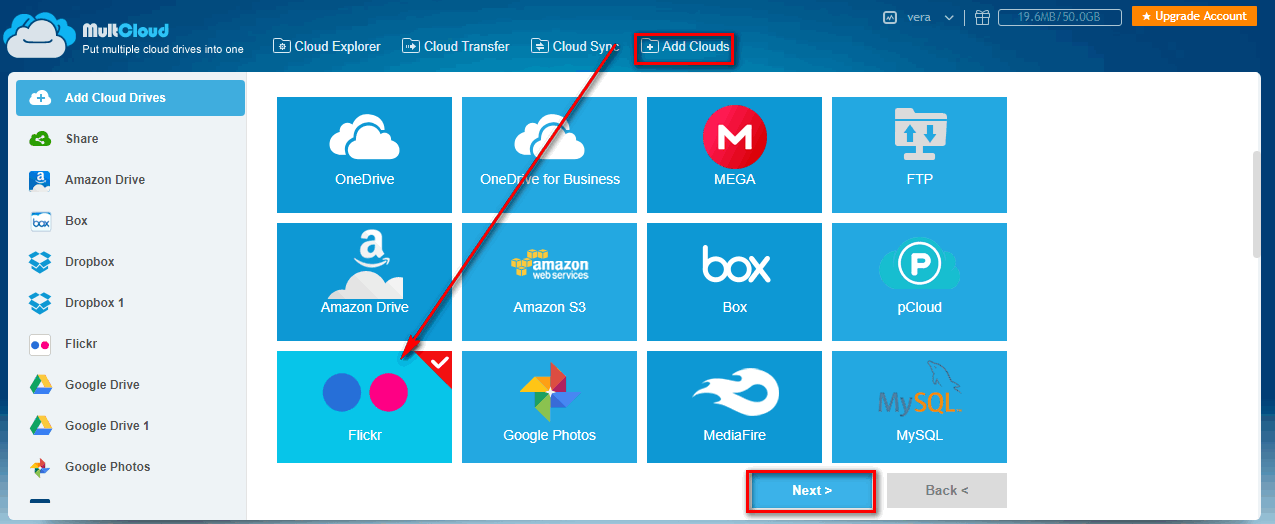This screenshot has width=1275, height=524.
Task: Select the MEGA cloud tile
Action: (734, 155)
